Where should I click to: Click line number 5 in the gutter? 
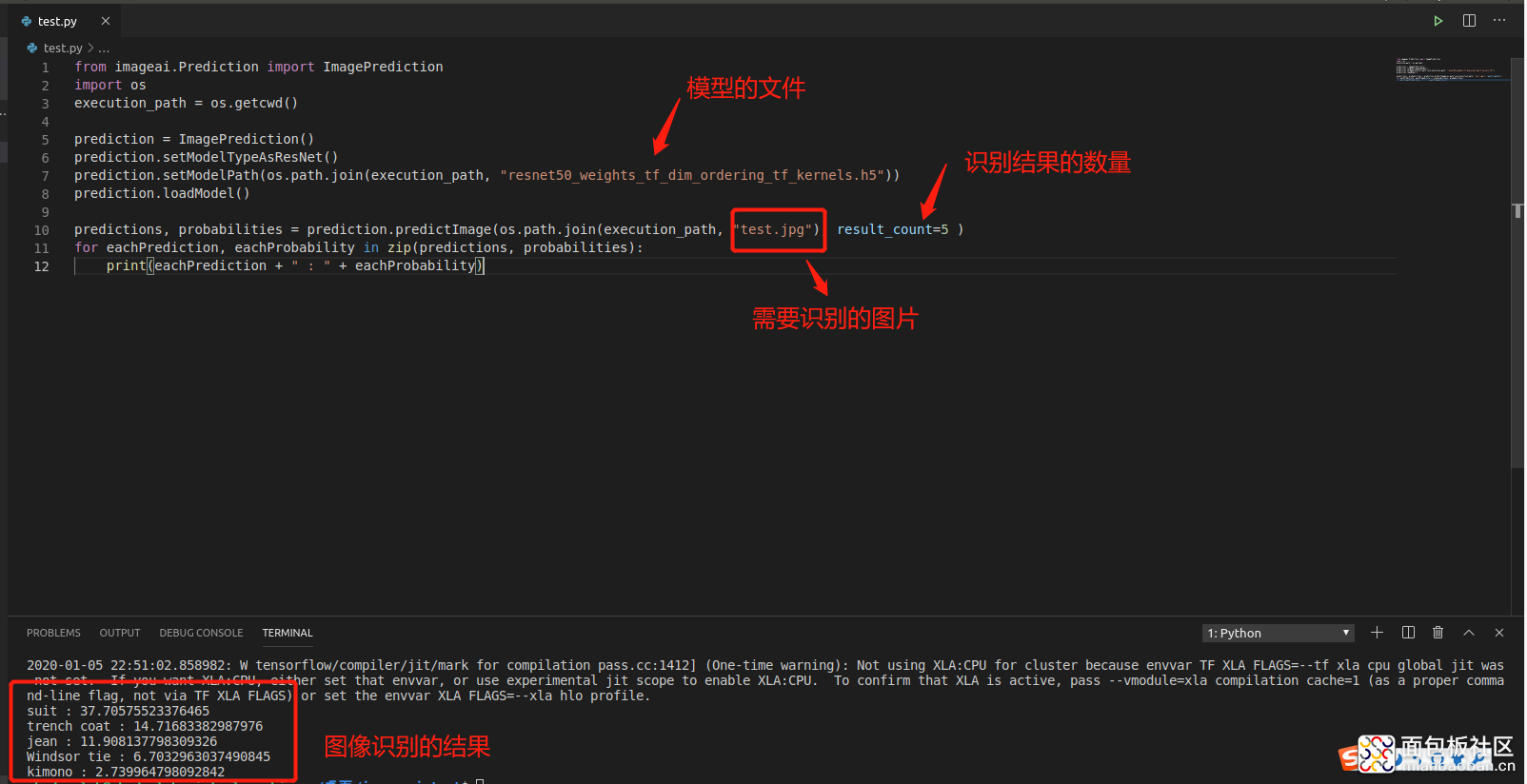(x=45, y=140)
